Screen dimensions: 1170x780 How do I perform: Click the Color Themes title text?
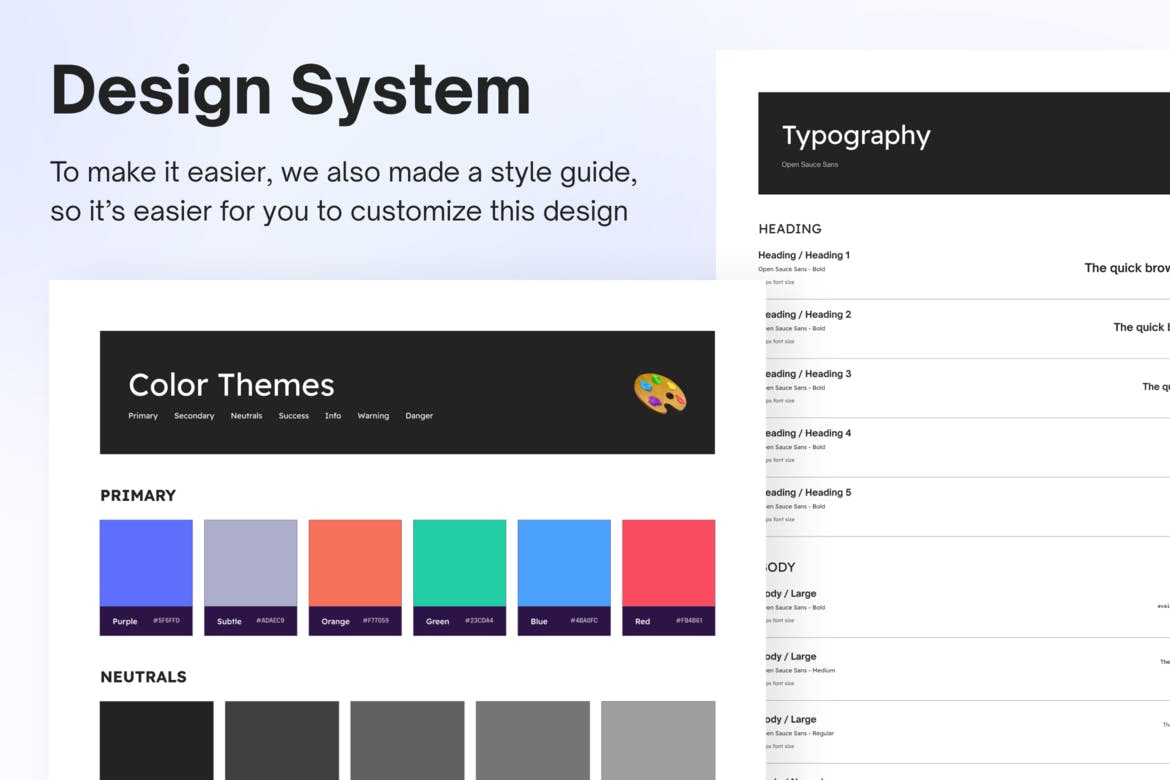tap(231, 385)
